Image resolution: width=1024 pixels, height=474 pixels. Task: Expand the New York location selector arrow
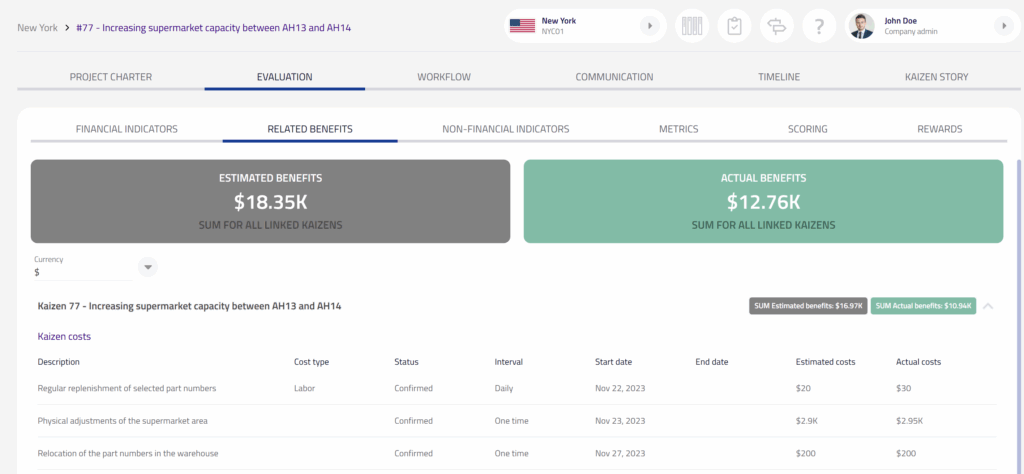coord(651,26)
